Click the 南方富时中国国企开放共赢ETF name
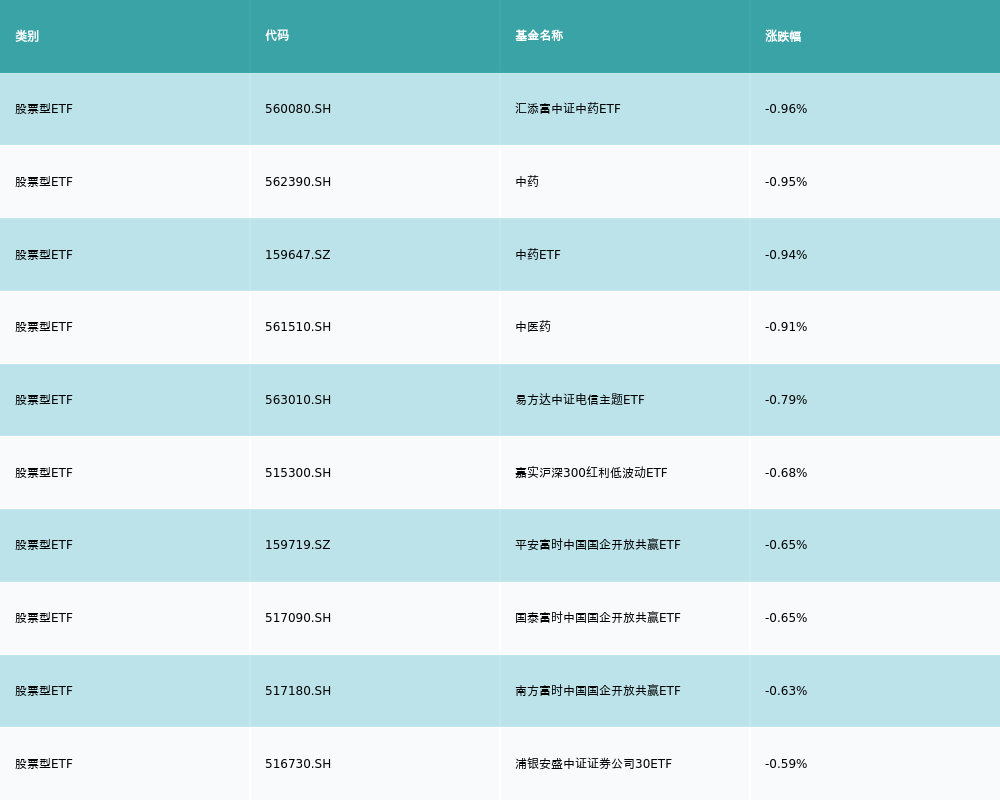 pyautogui.click(x=598, y=691)
